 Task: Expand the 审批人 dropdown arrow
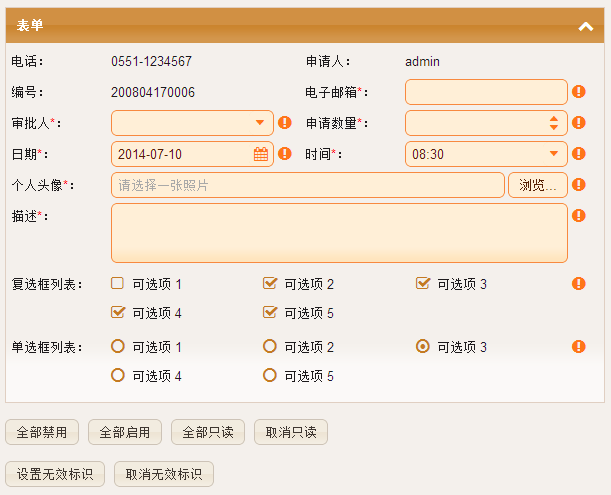coord(260,123)
